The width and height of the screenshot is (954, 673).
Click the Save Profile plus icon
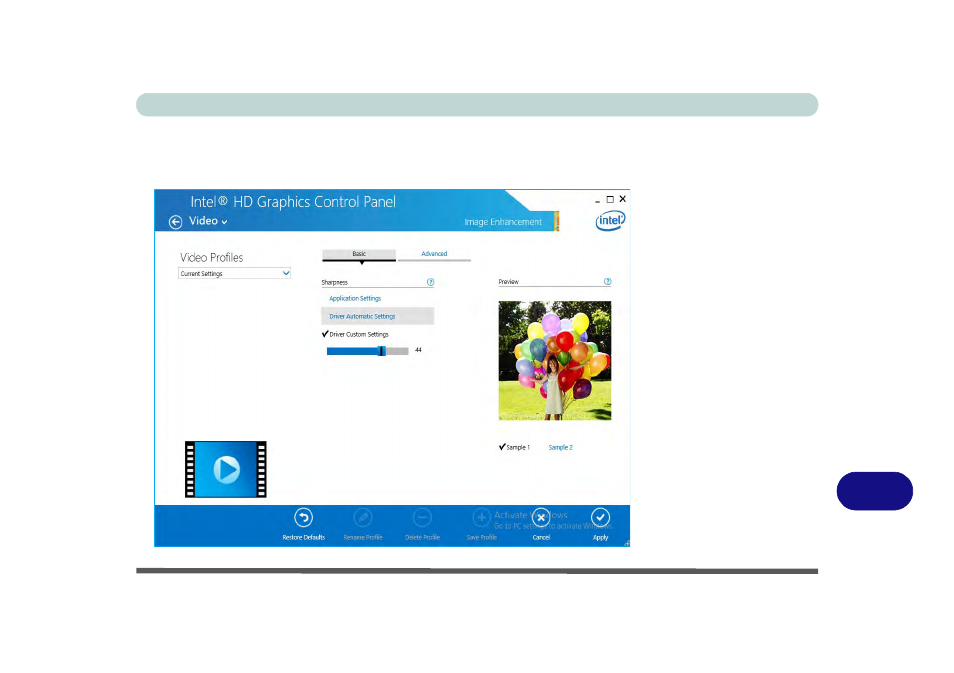pos(481,518)
